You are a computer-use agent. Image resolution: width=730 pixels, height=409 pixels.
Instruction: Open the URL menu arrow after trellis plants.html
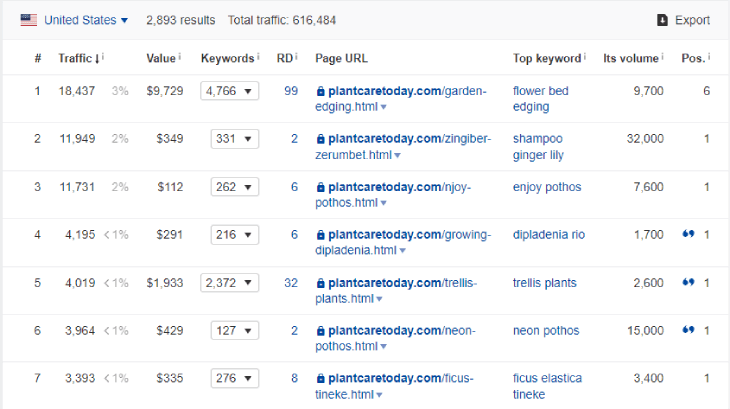[x=379, y=299]
